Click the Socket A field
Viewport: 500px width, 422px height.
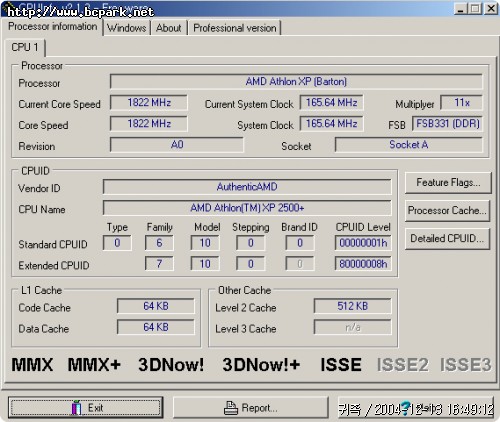coord(409,145)
